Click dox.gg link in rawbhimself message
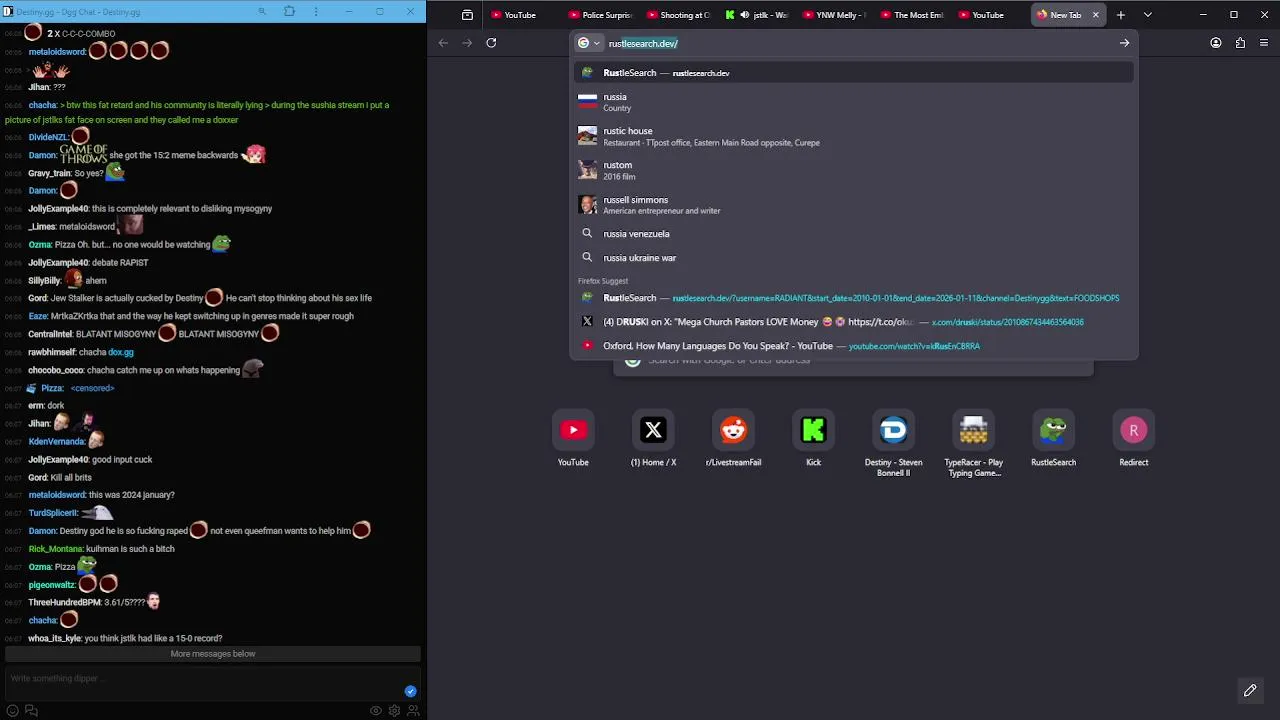This screenshot has height=720, width=1280. click(x=121, y=352)
